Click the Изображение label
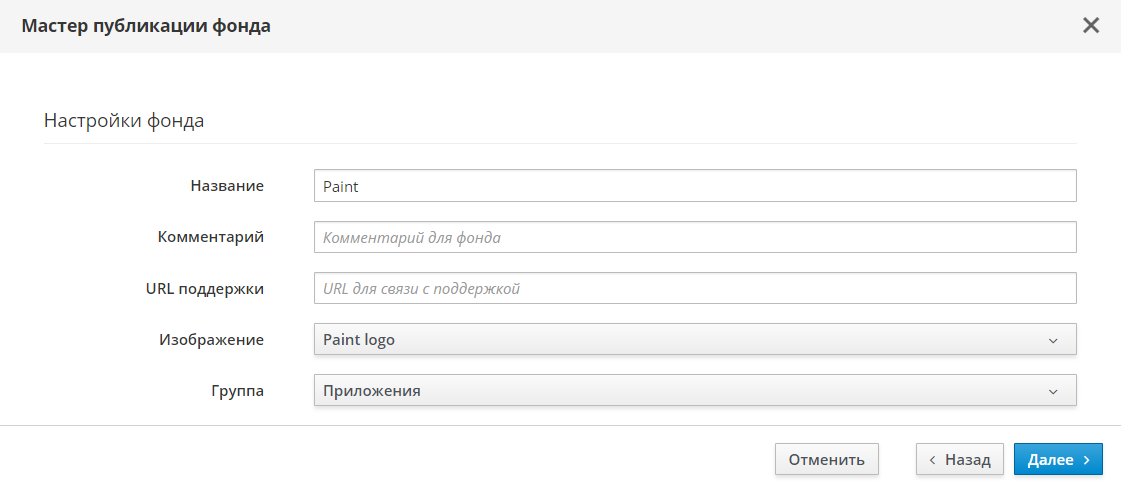Image resolution: width=1121 pixels, height=495 pixels. [x=211, y=340]
